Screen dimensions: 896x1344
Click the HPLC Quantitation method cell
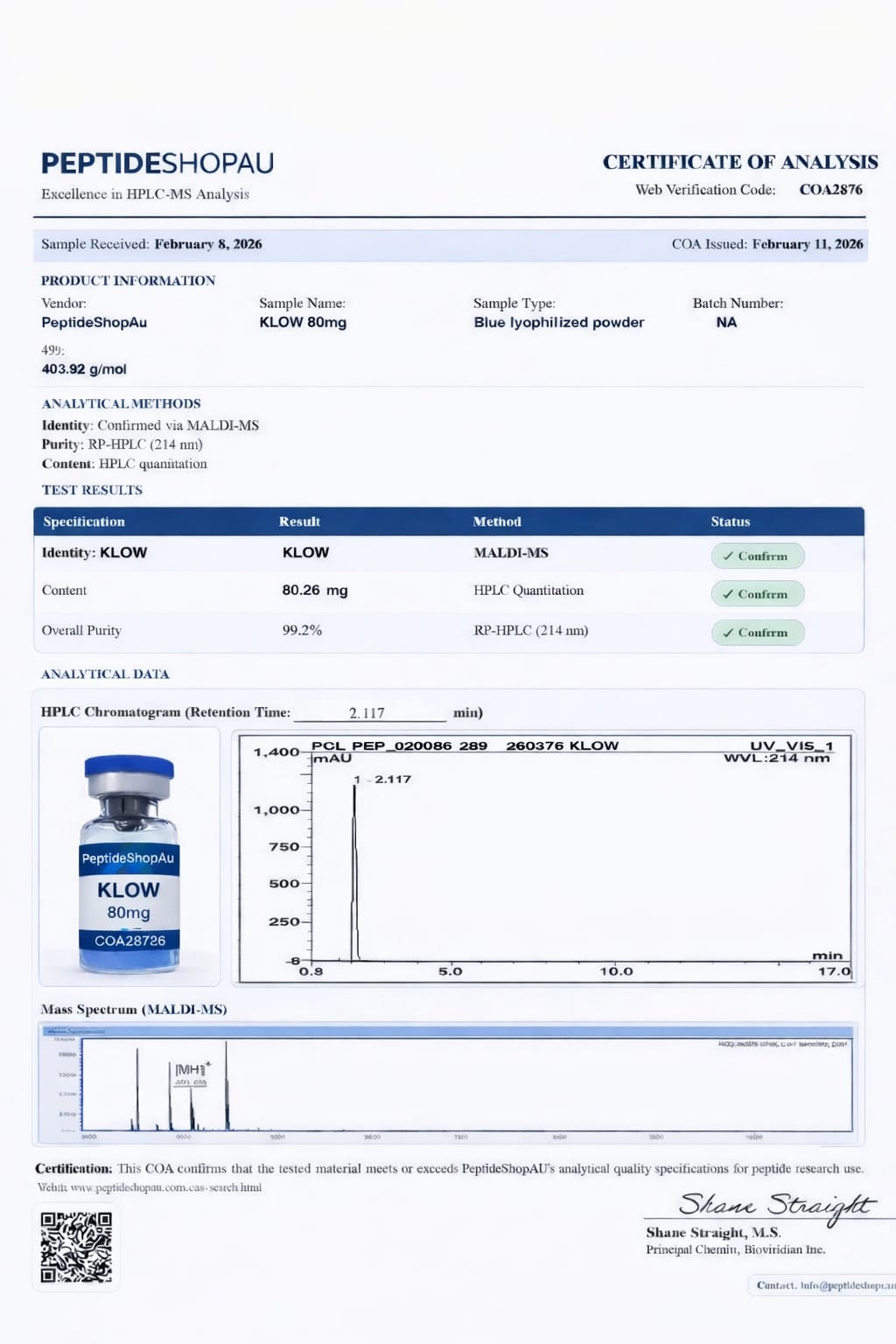pyautogui.click(x=528, y=591)
